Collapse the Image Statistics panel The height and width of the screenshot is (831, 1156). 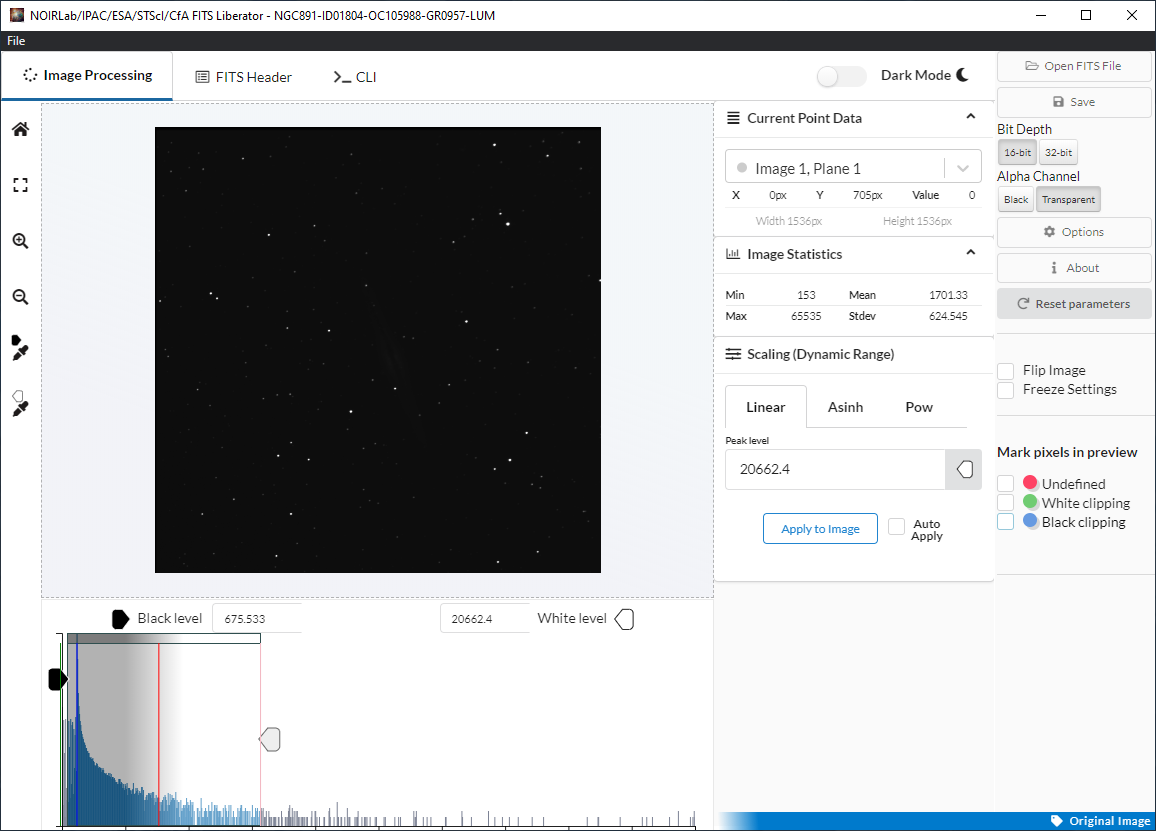tap(971, 252)
